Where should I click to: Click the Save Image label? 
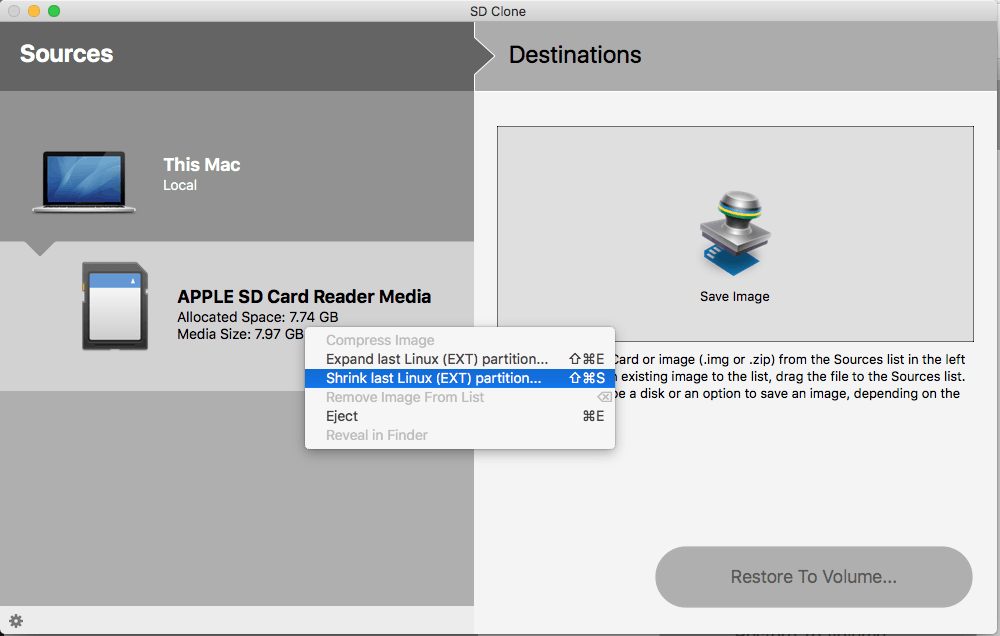[735, 297]
